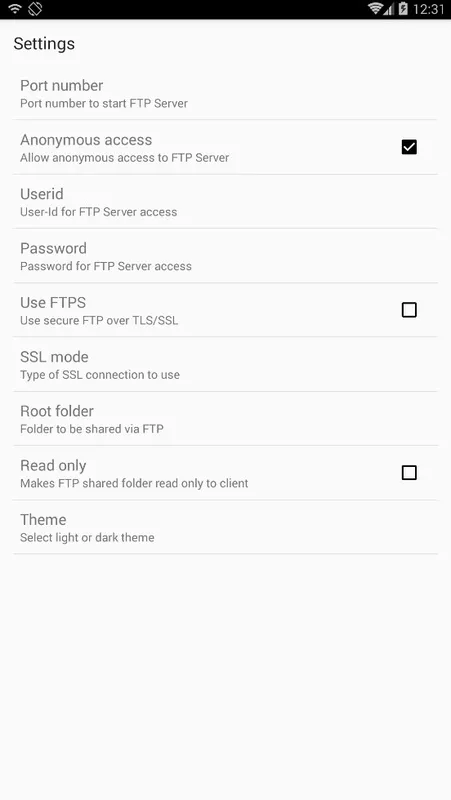Tap 'Use secure FTP over TLS/SSL' description

tap(99, 320)
